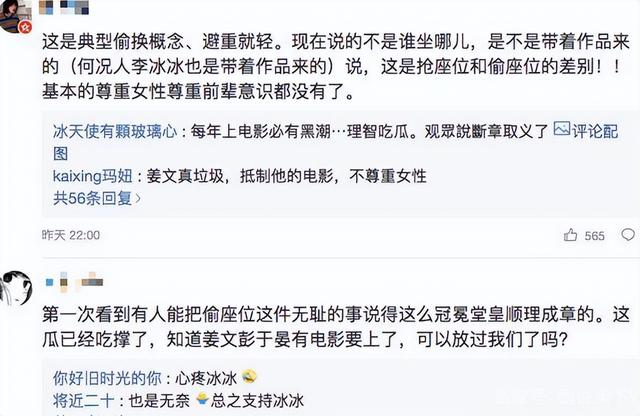This screenshot has height=416, width=640.
Task: Open user profile kaixing玛妞
Action: [x=93, y=176]
